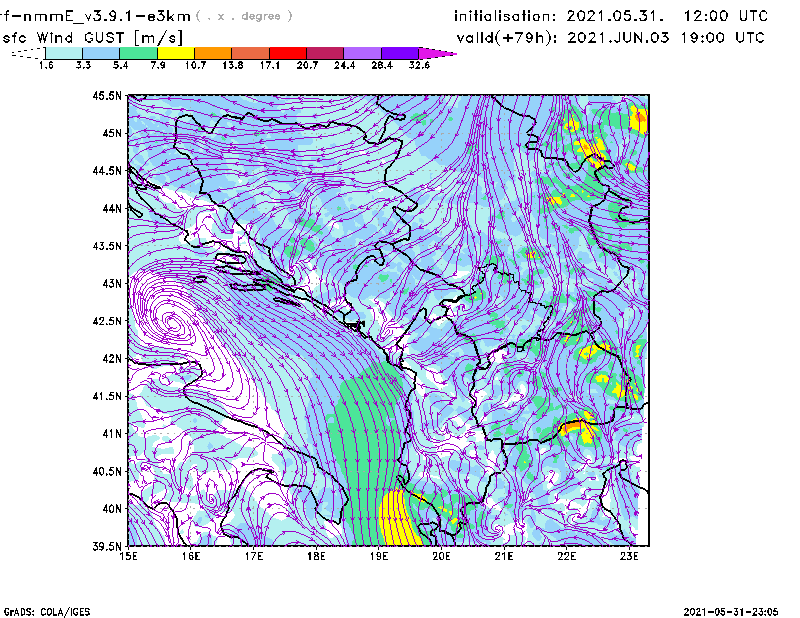Click the legend value 7.9

tap(158, 65)
